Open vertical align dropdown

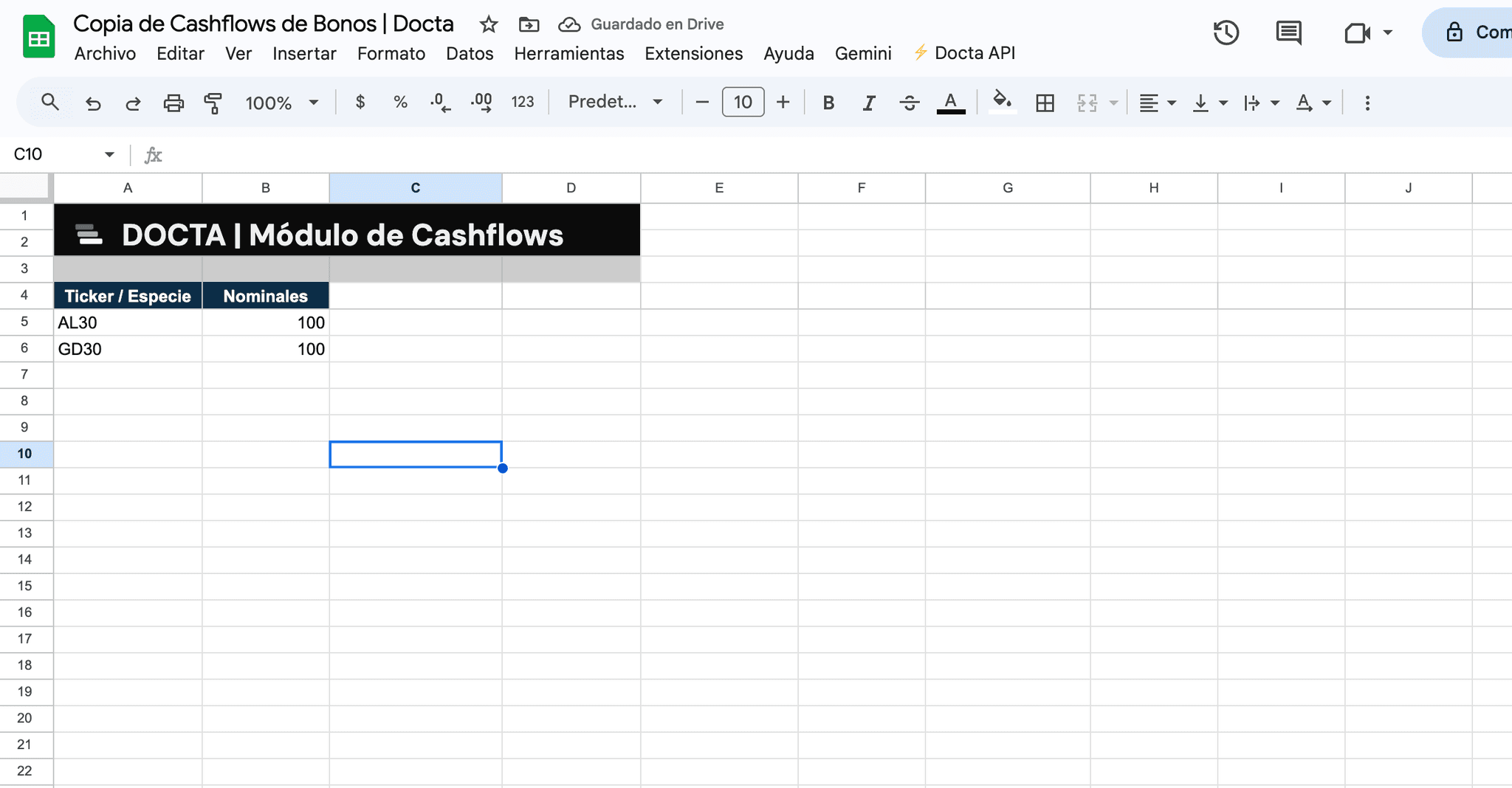click(x=1209, y=103)
